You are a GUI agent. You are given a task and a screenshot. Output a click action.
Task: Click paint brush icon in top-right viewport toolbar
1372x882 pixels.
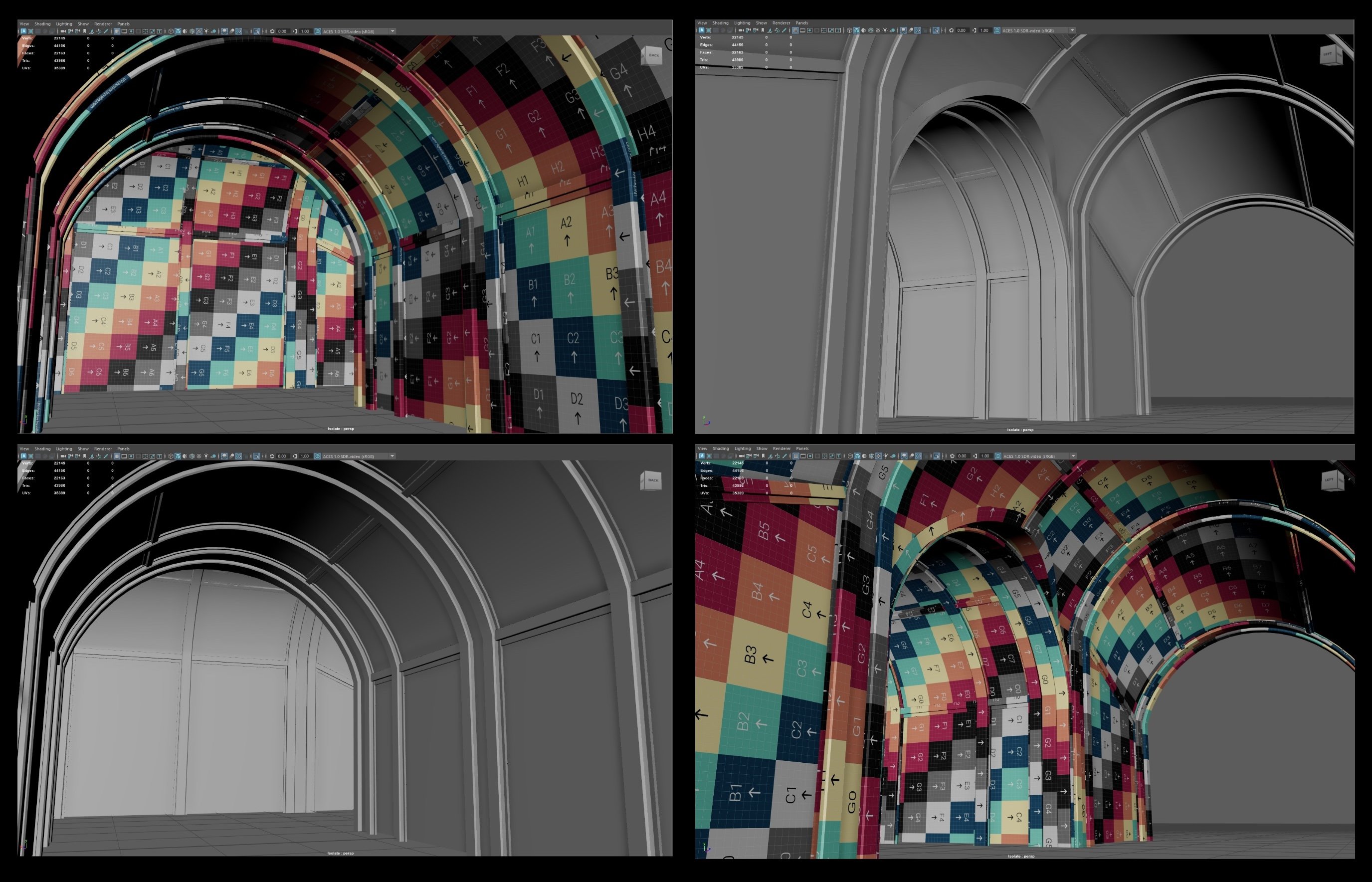[784, 30]
